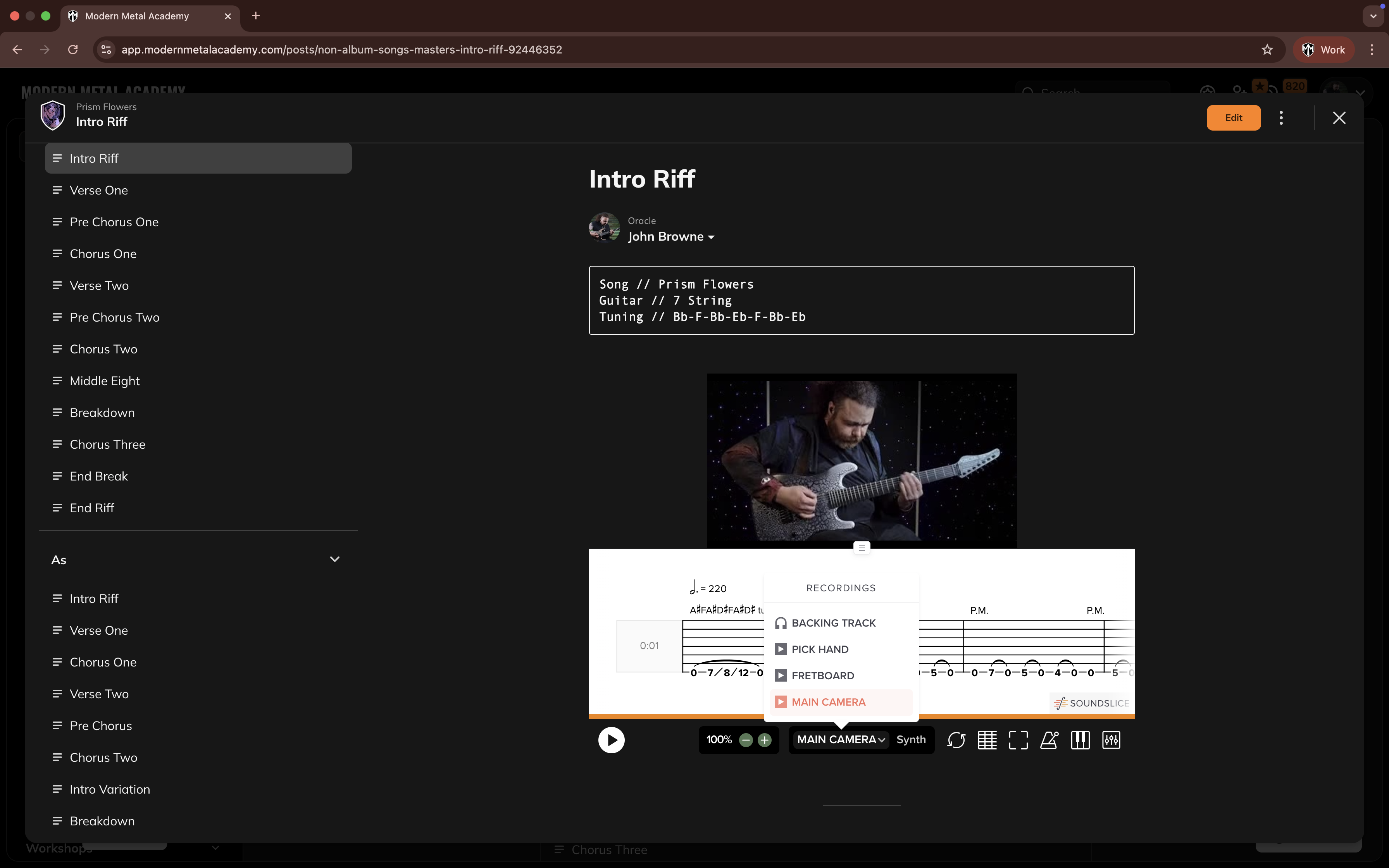Image resolution: width=1389 pixels, height=868 pixels.
Task: Open the fretboard grid view icon
Action: 987,740
